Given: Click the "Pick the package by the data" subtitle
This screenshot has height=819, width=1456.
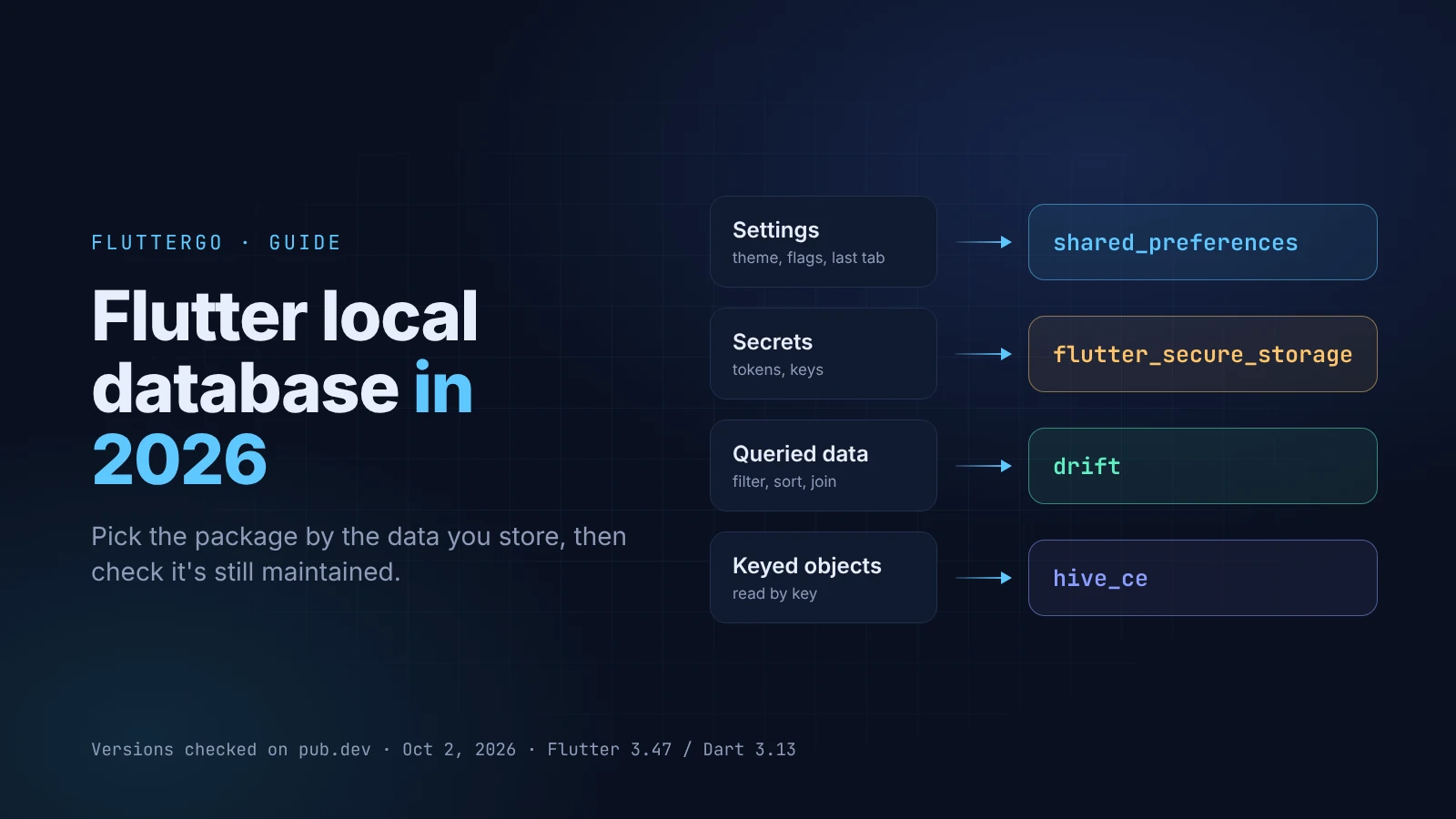Looking at the screenshot, I should pyautogui.click(x=359, y=554).
